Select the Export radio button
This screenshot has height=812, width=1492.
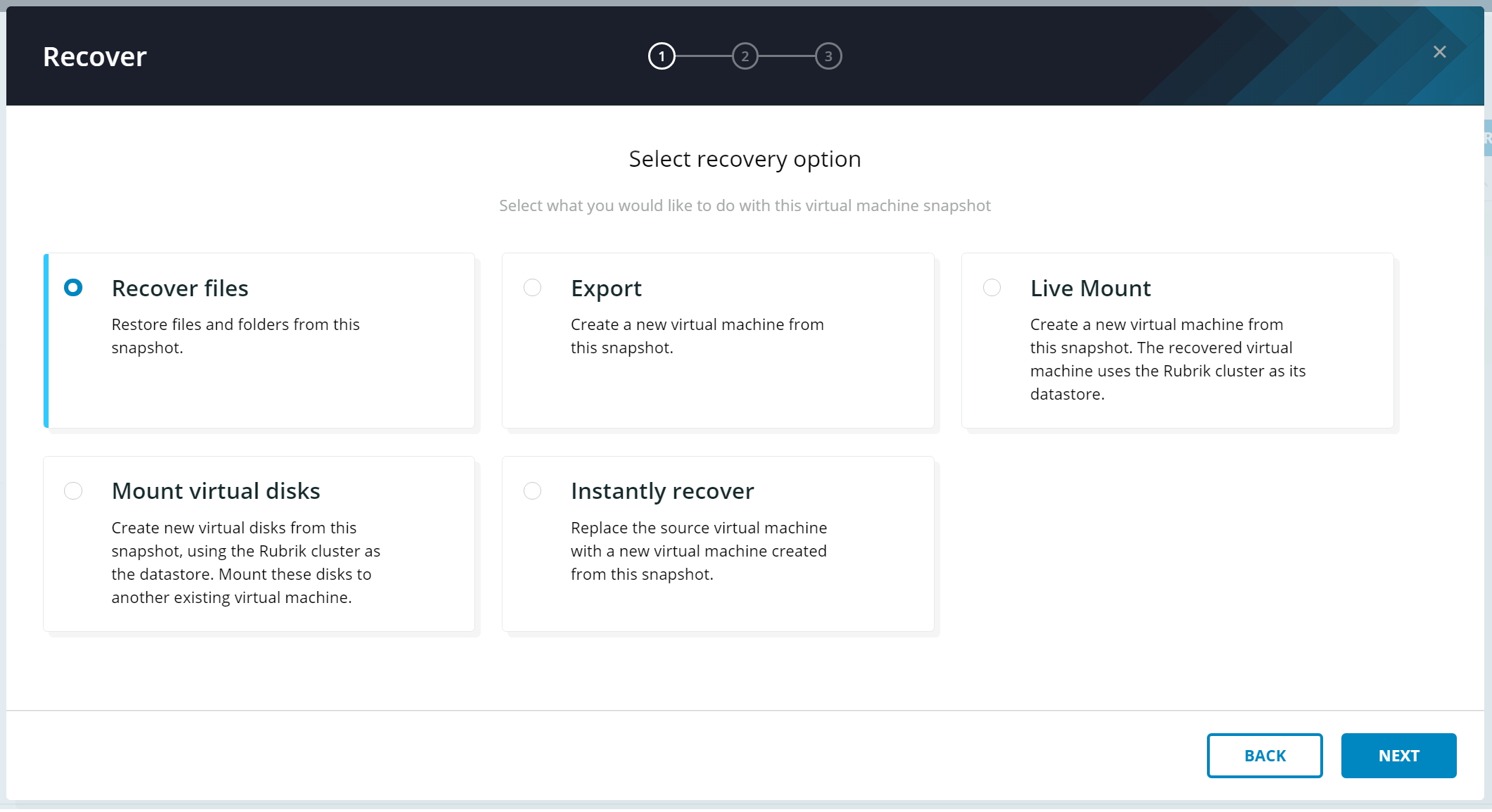coord(533,288)
